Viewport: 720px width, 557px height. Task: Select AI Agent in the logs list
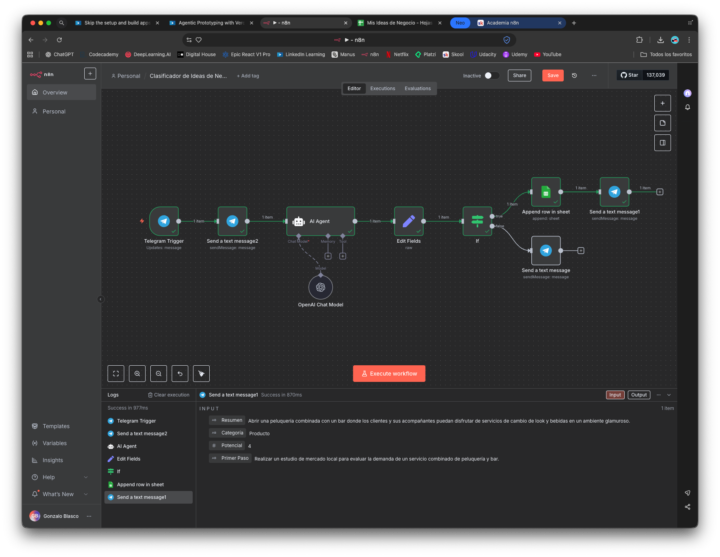(x=148, y=446)
